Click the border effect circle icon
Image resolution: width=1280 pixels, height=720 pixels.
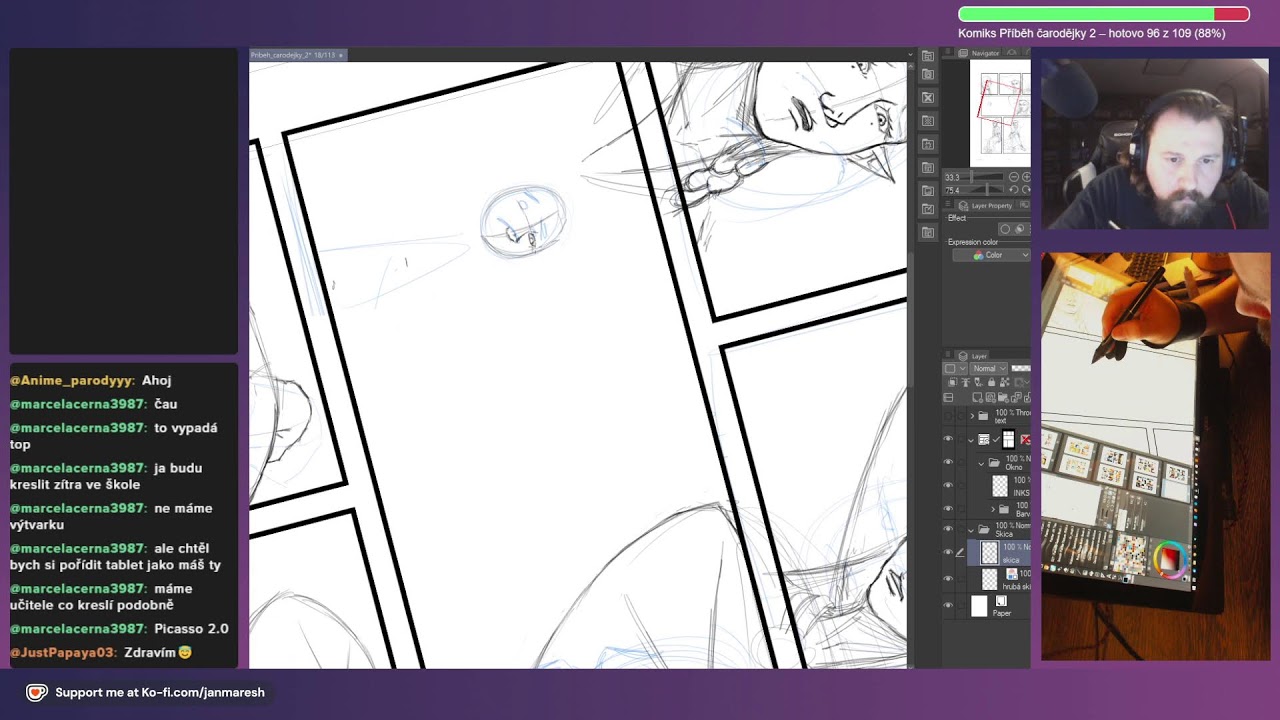click(x=1005, y=229)
